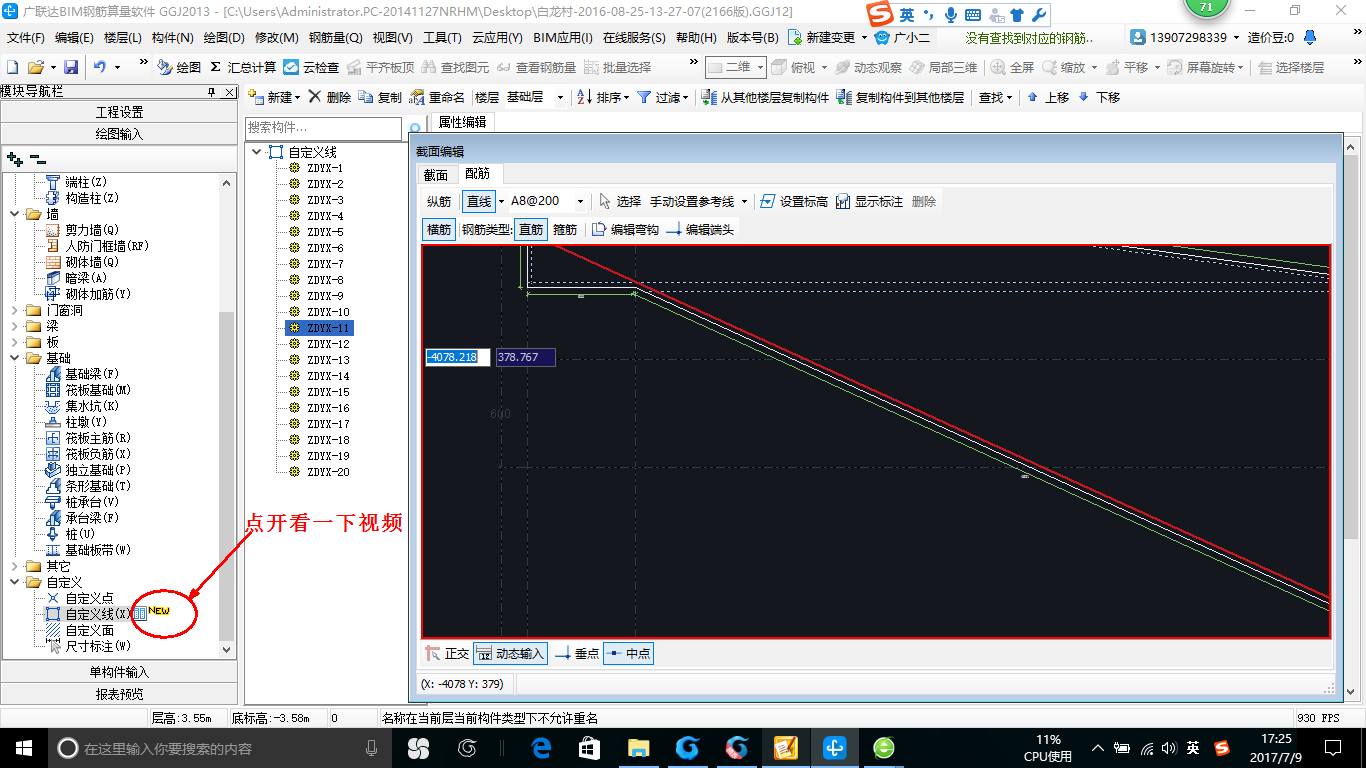Open the 工程设置 panel

tap(119, 111)
